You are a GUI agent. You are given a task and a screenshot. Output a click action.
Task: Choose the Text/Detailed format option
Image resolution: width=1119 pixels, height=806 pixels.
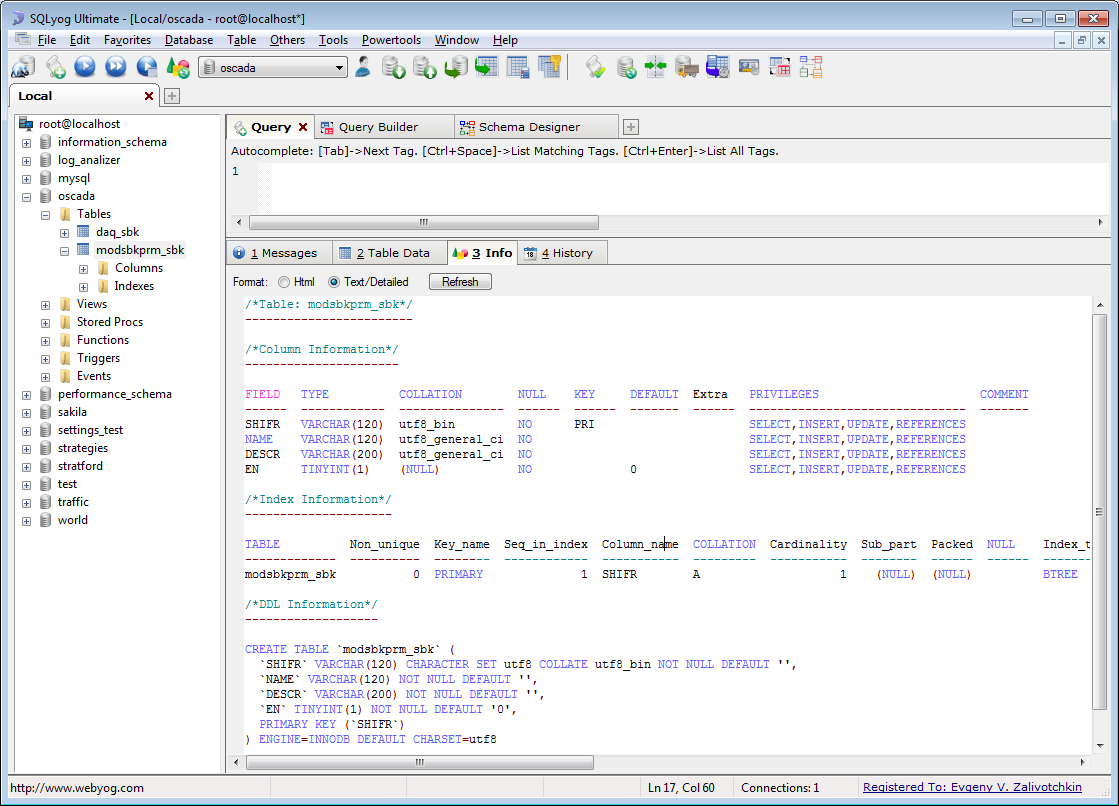pyautogui.click(x=334, y=282)
